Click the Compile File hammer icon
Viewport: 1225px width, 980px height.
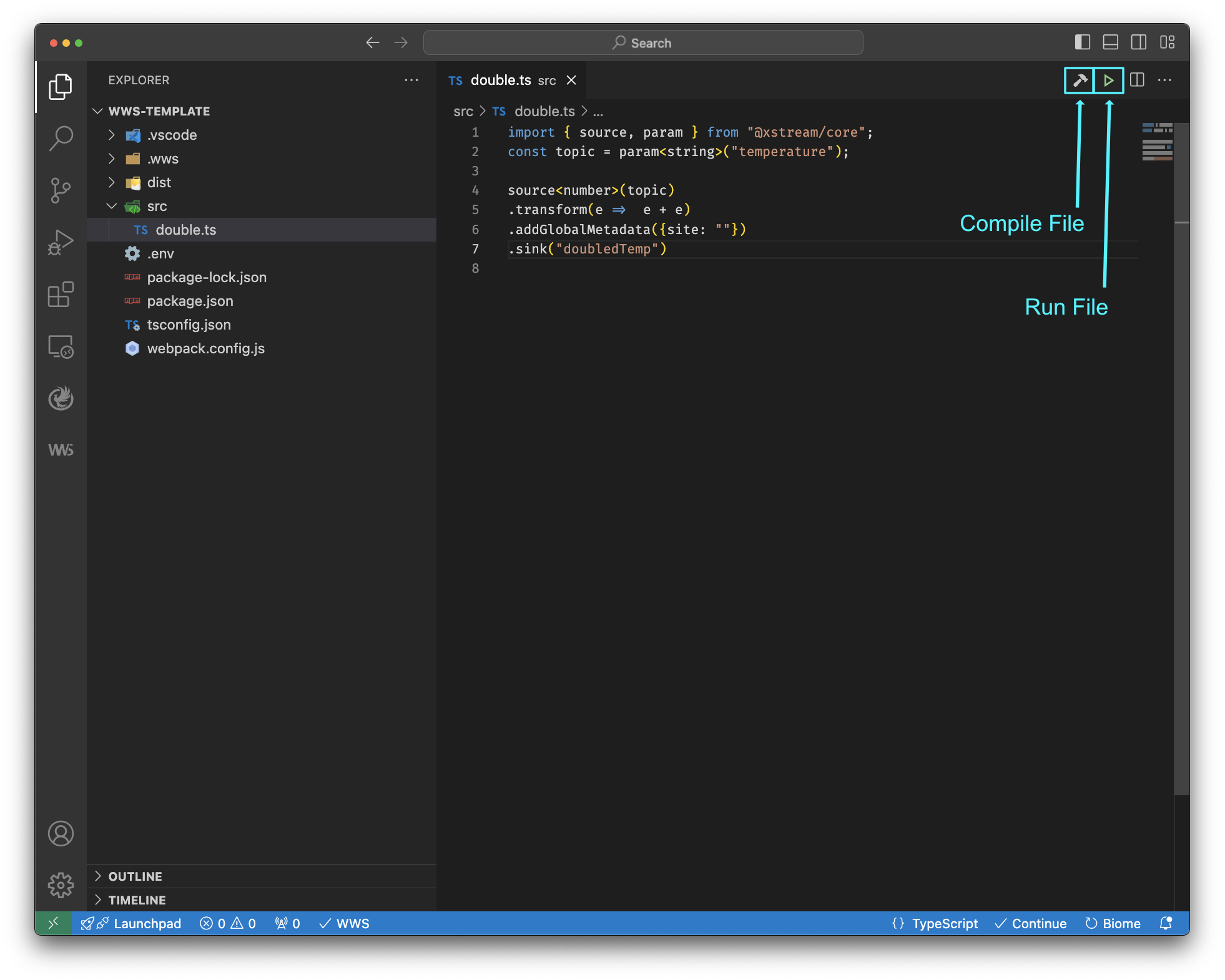(x=1080, y=81)
